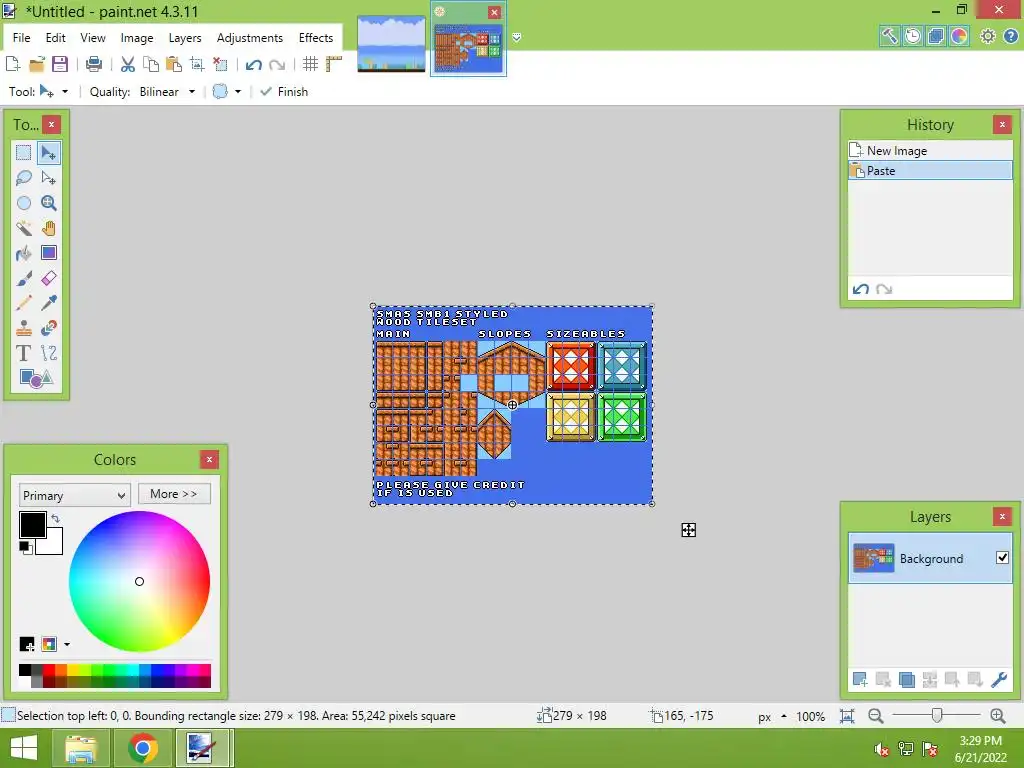Select the Paint Bucket tool
Viewport: 1024px width, 768px height.
(24, 253)
